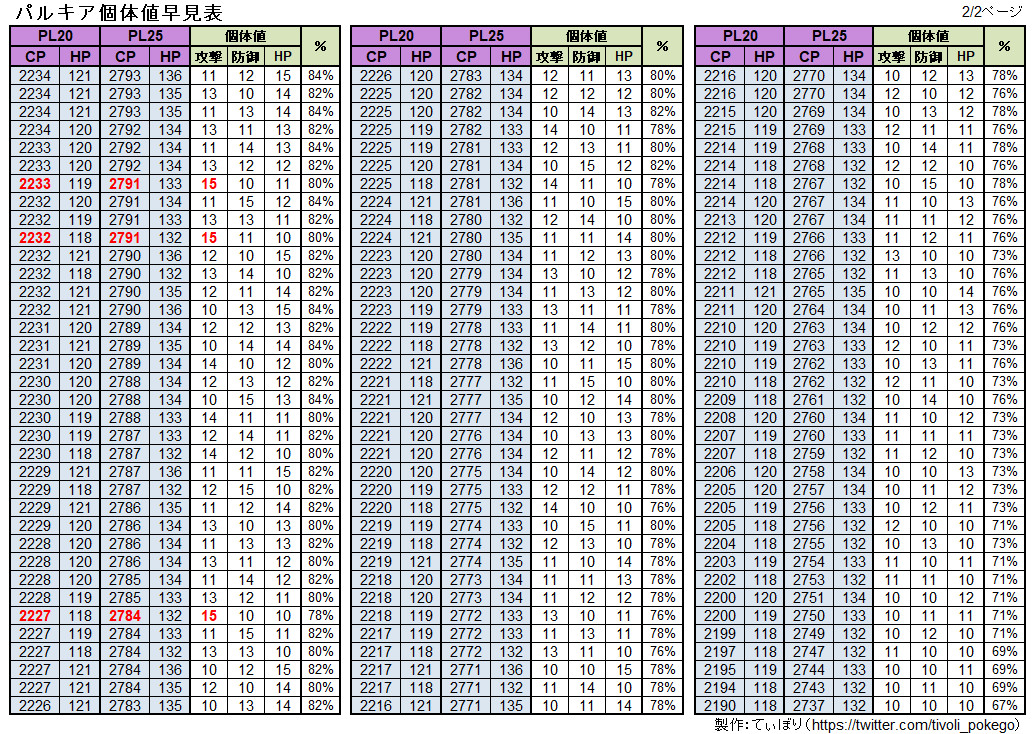
Task: Click the red 15 in the red 2232 row
Action: click(x=209, y=238)
